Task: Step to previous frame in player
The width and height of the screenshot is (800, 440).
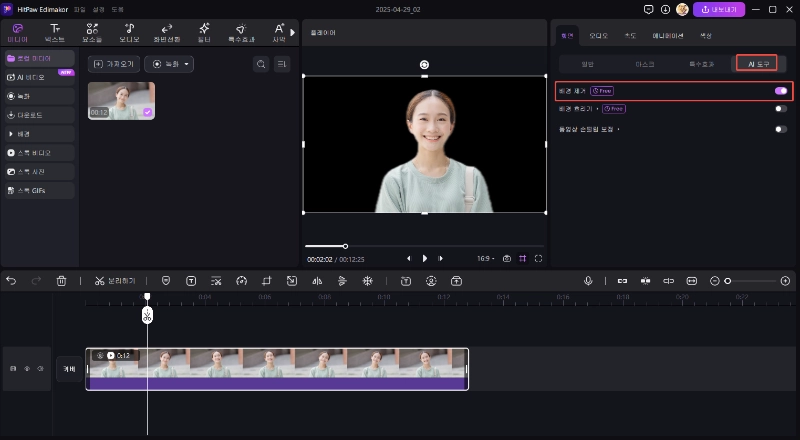Action: coord(409,259)
